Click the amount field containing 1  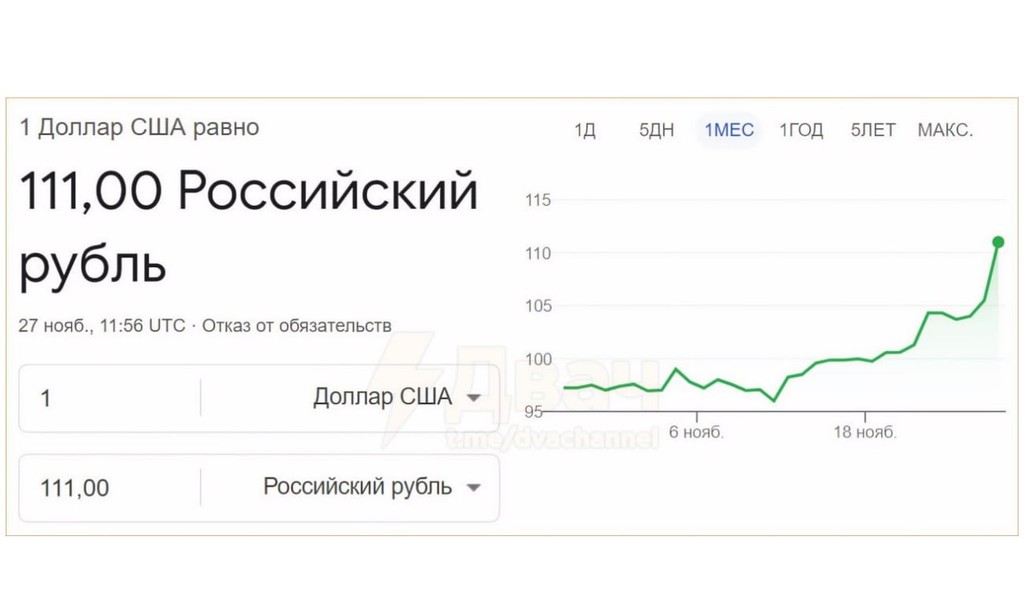110,398
